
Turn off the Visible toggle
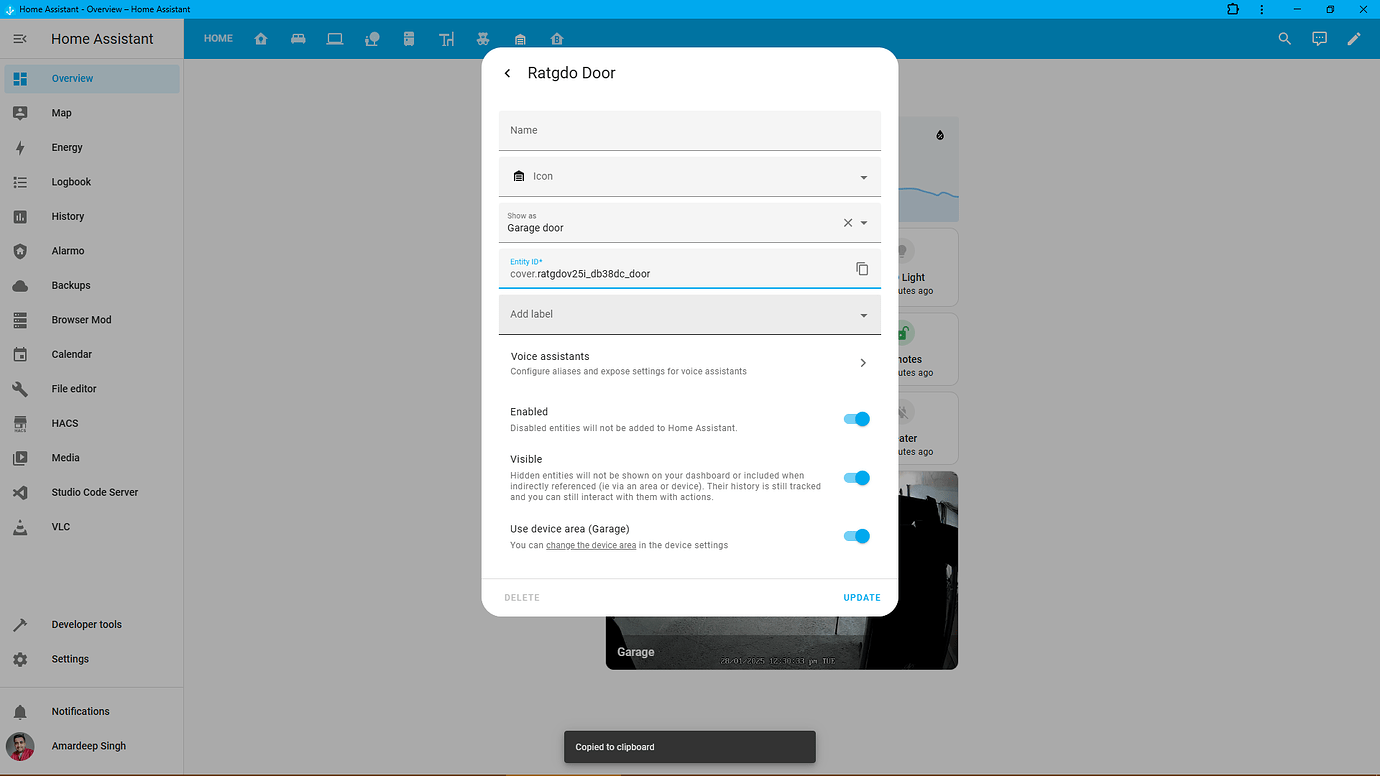coord(856,478)
